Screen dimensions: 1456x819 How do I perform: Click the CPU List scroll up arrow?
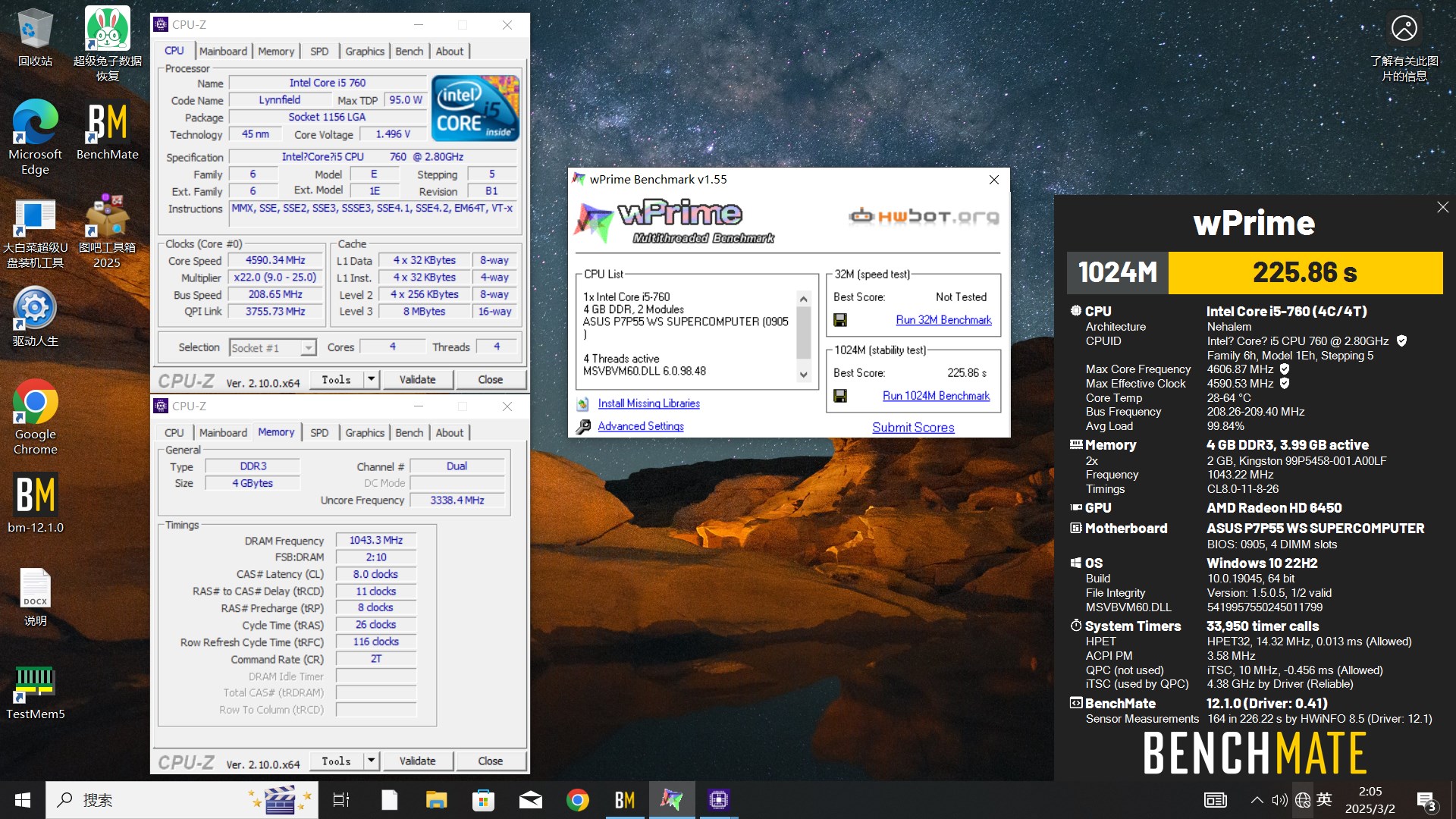[x=804, y=298]
